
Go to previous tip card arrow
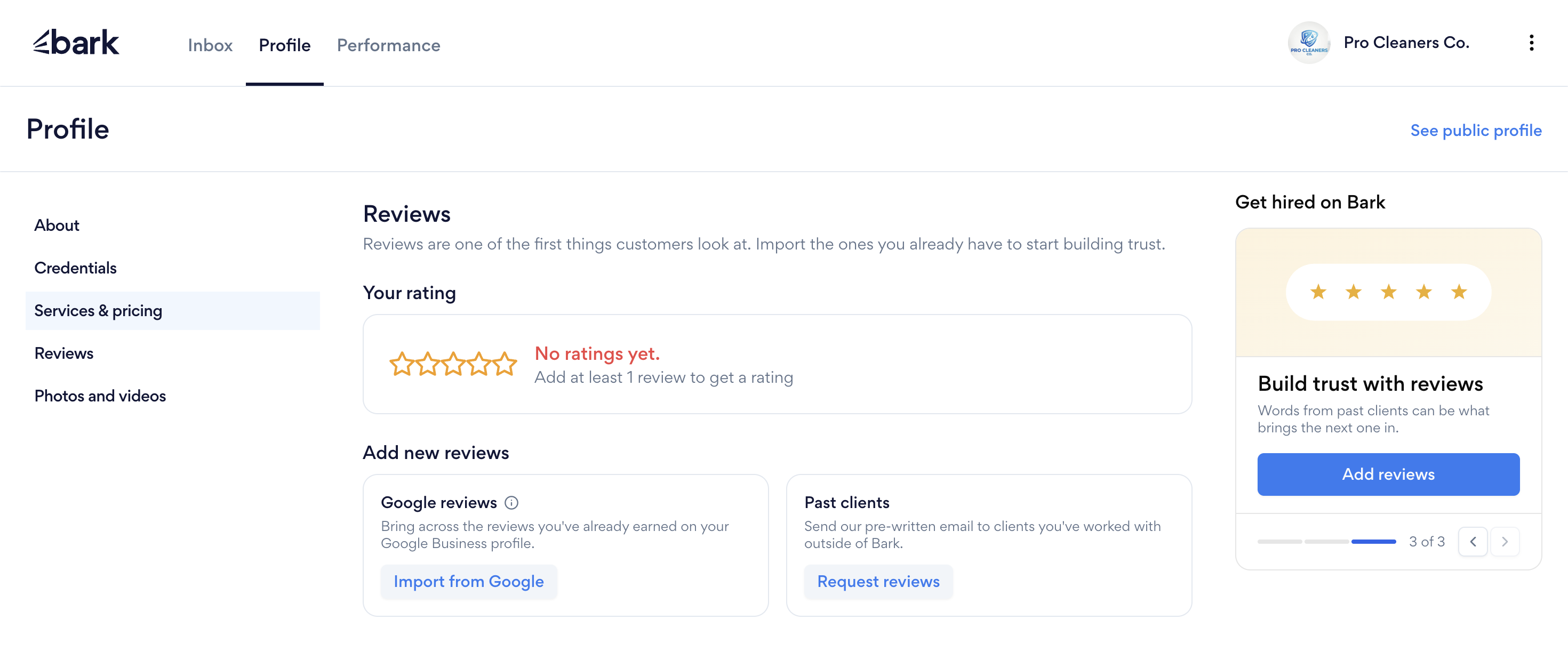tap(1473, 542)
